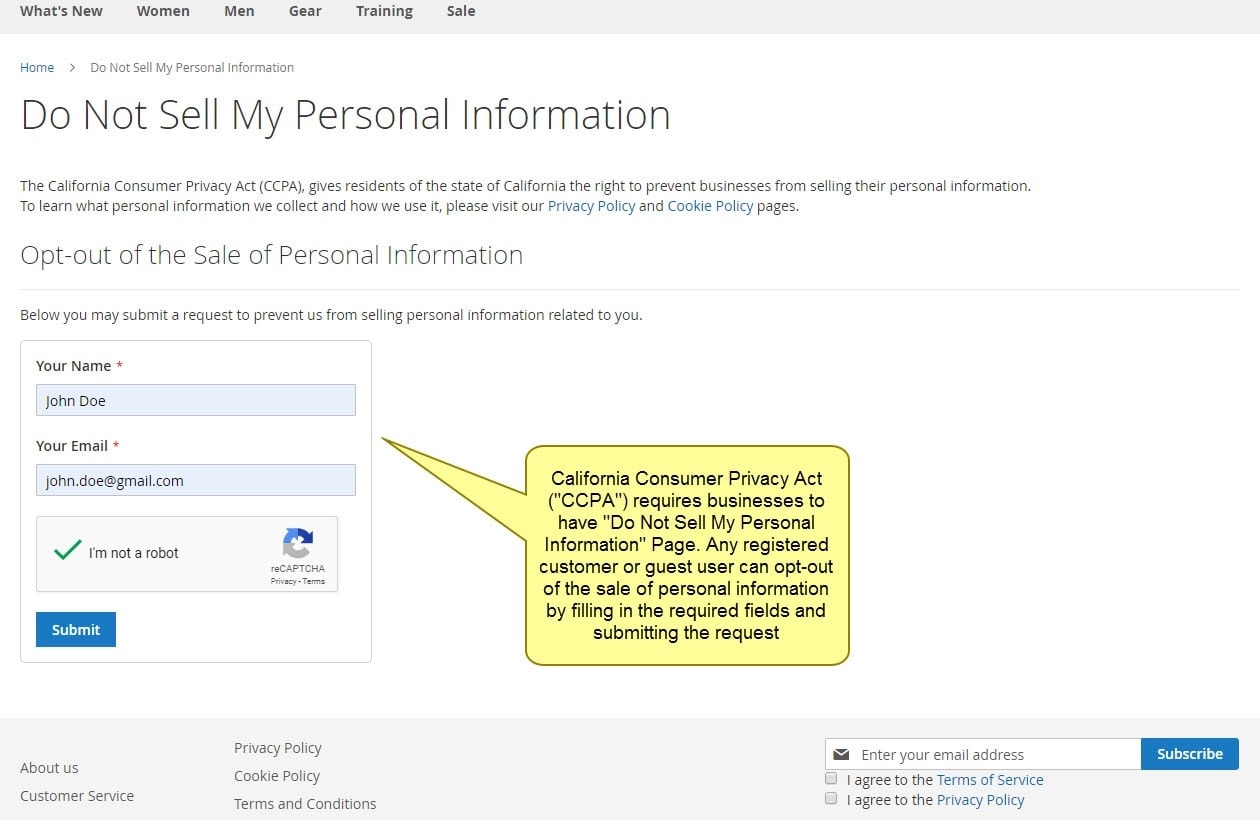The image size is (1260, 820).
Task: Click the newsletter email address field
Action: pos(990,754)
